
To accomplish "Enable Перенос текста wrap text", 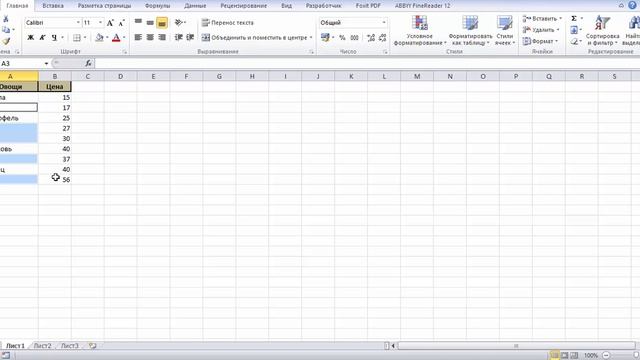I will tap(228, 23).
